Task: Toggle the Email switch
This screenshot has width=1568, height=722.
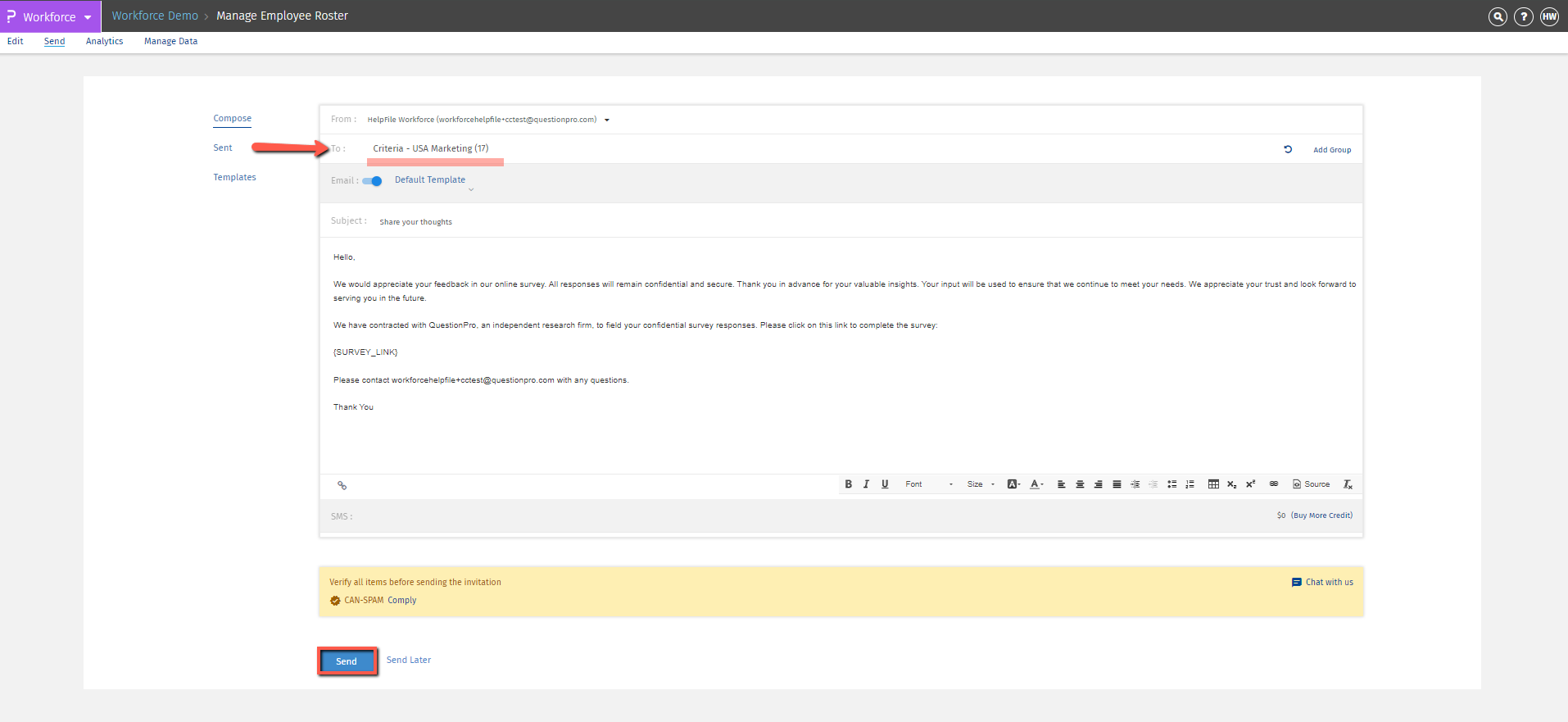Action: 373,181
